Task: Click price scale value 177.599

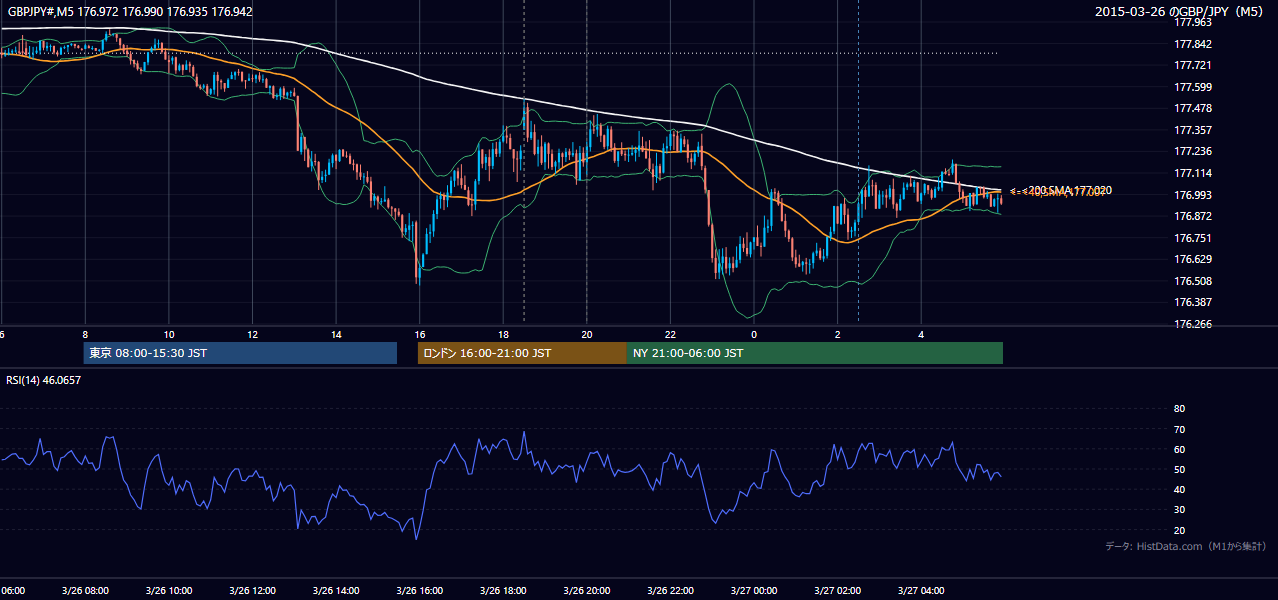Action: (1192, 87)
